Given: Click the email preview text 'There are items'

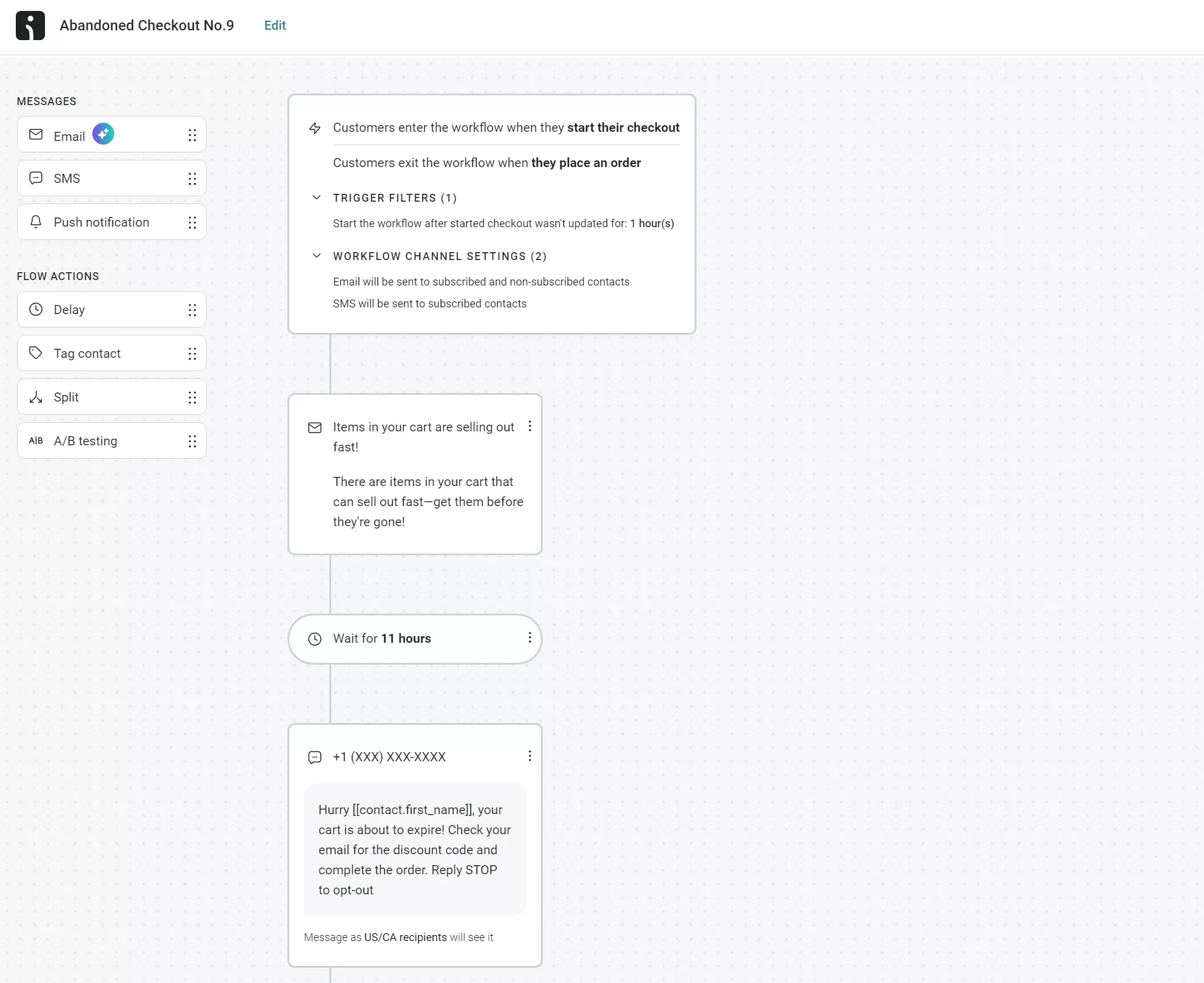Looking at the screenshot, I should (428, 502).
